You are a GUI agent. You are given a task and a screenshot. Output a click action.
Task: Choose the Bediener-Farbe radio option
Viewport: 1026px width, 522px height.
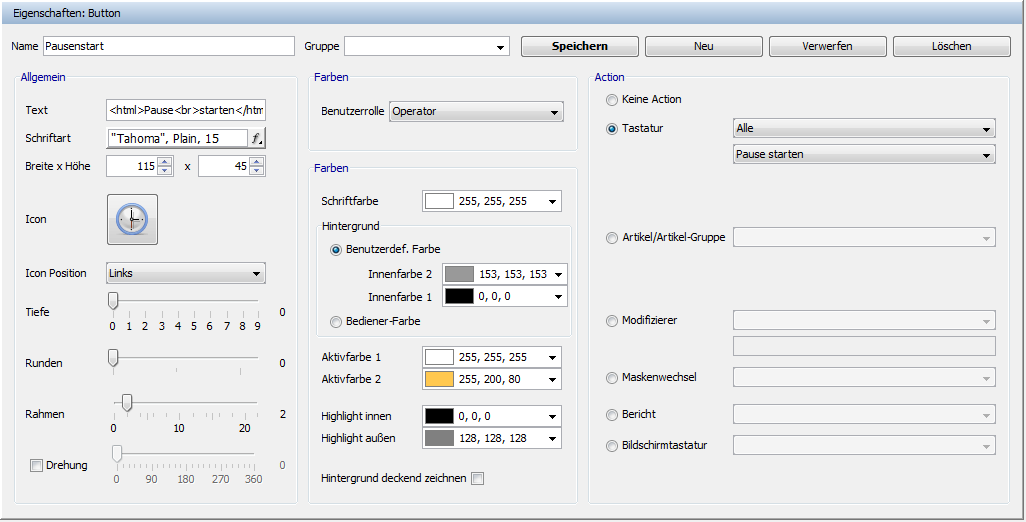click(336, 321)
